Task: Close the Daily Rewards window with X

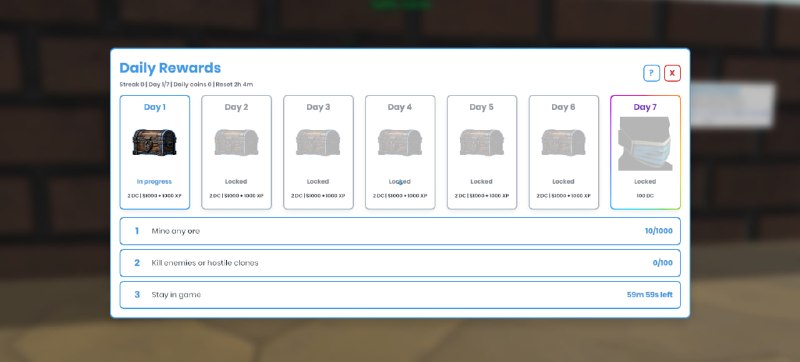Action: tap(672, 73)
